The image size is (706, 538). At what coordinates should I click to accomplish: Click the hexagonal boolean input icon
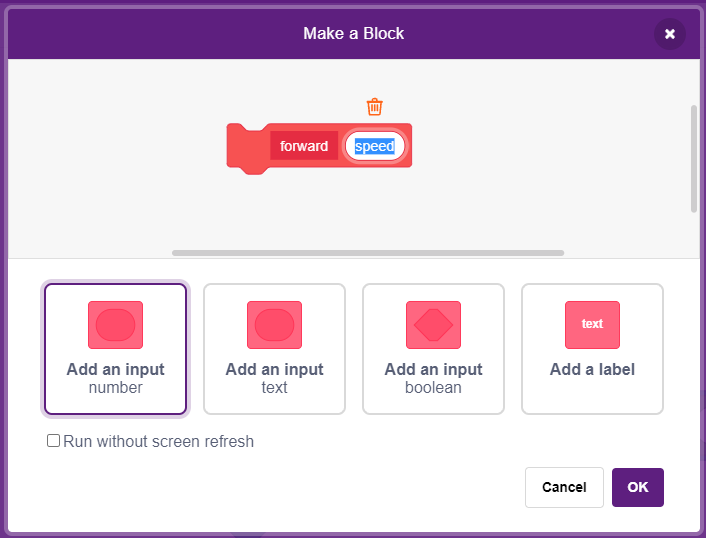[x=433, y=325]
